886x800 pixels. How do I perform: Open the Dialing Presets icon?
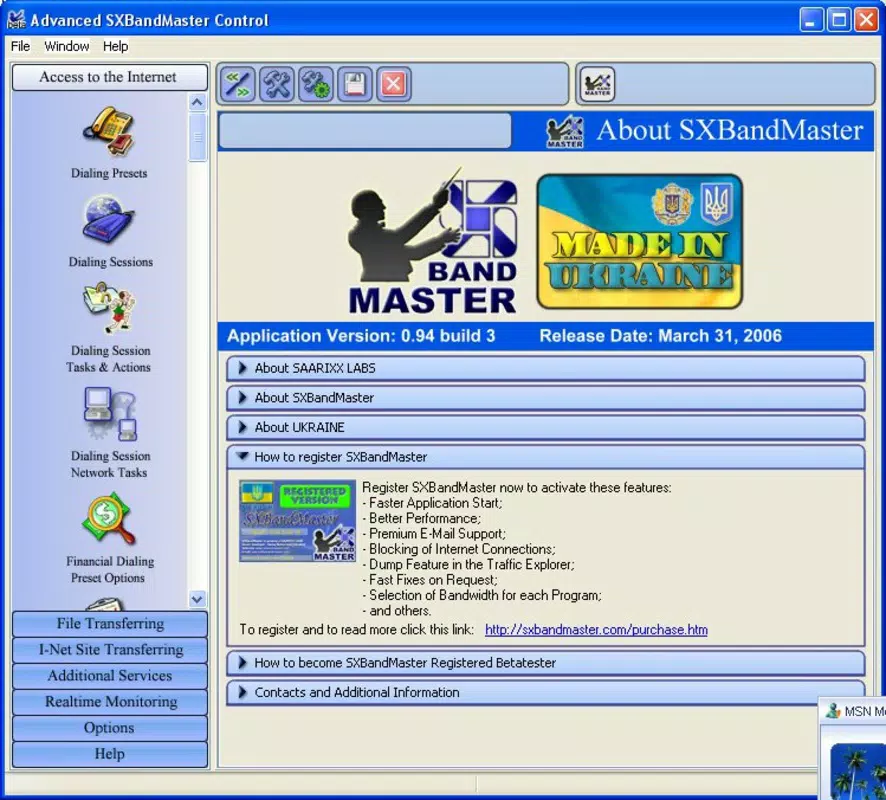108,132
